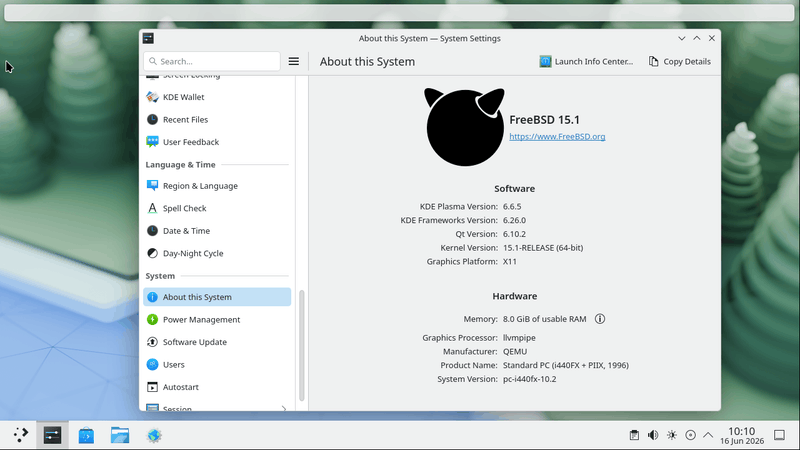Select the User Feedback entry
The height and width of the screenshot is (450, 800).
point(217,142)
